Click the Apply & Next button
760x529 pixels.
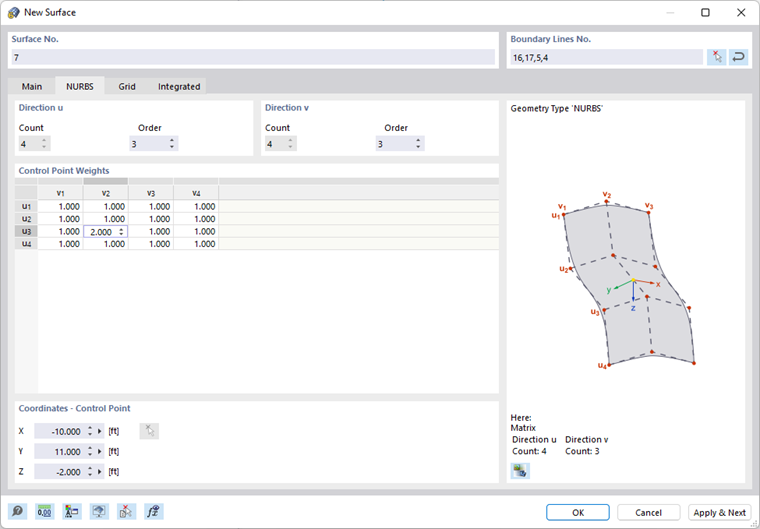click(x=719, y=513)
